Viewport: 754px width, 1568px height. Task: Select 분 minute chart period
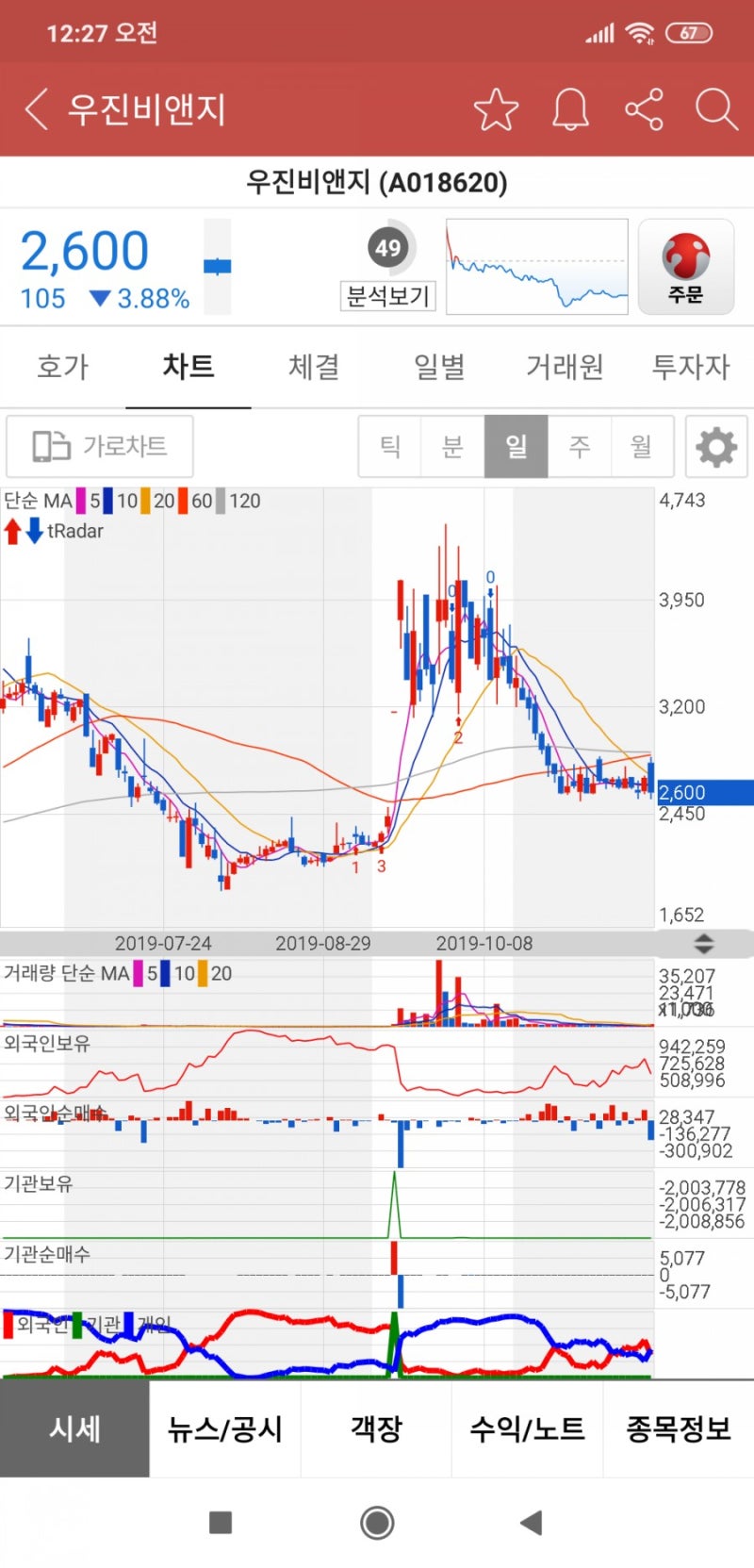(453, 446)
